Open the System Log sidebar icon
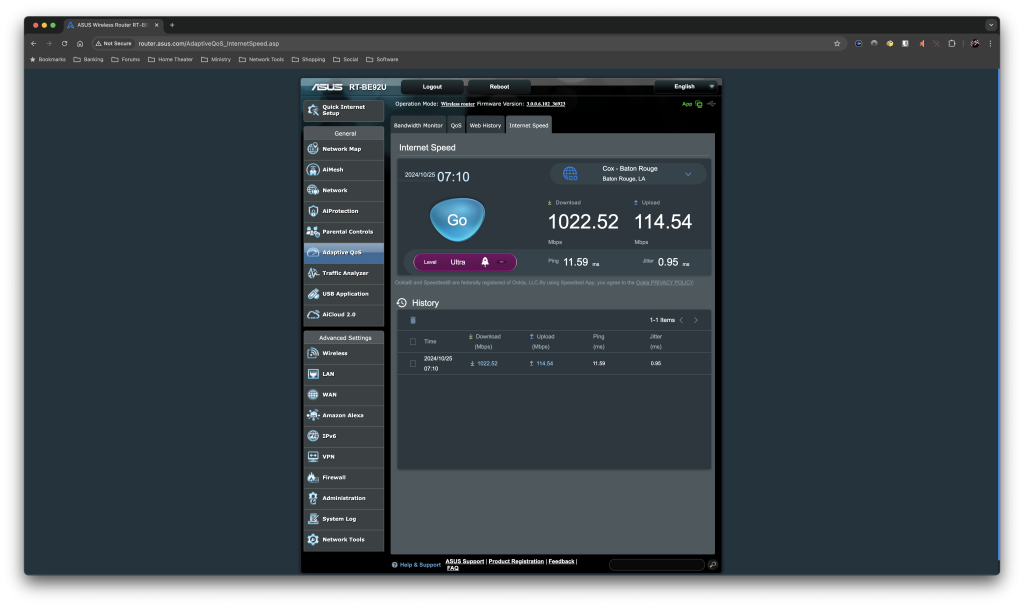Viewport: 1024px width, 607px height. pyautogui.click(x=313, y=519)
